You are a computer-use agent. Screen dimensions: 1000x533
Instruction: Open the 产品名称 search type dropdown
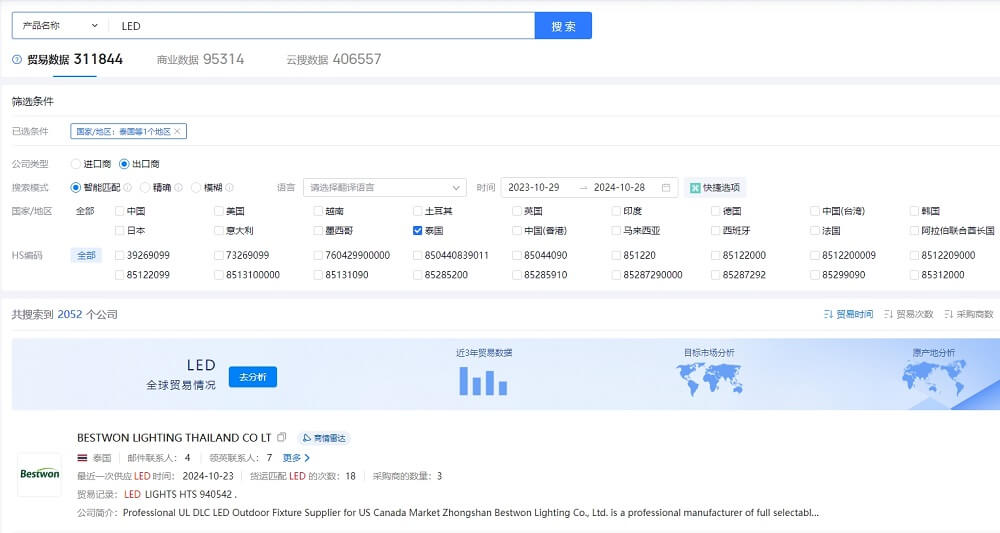tap(60, 26)
